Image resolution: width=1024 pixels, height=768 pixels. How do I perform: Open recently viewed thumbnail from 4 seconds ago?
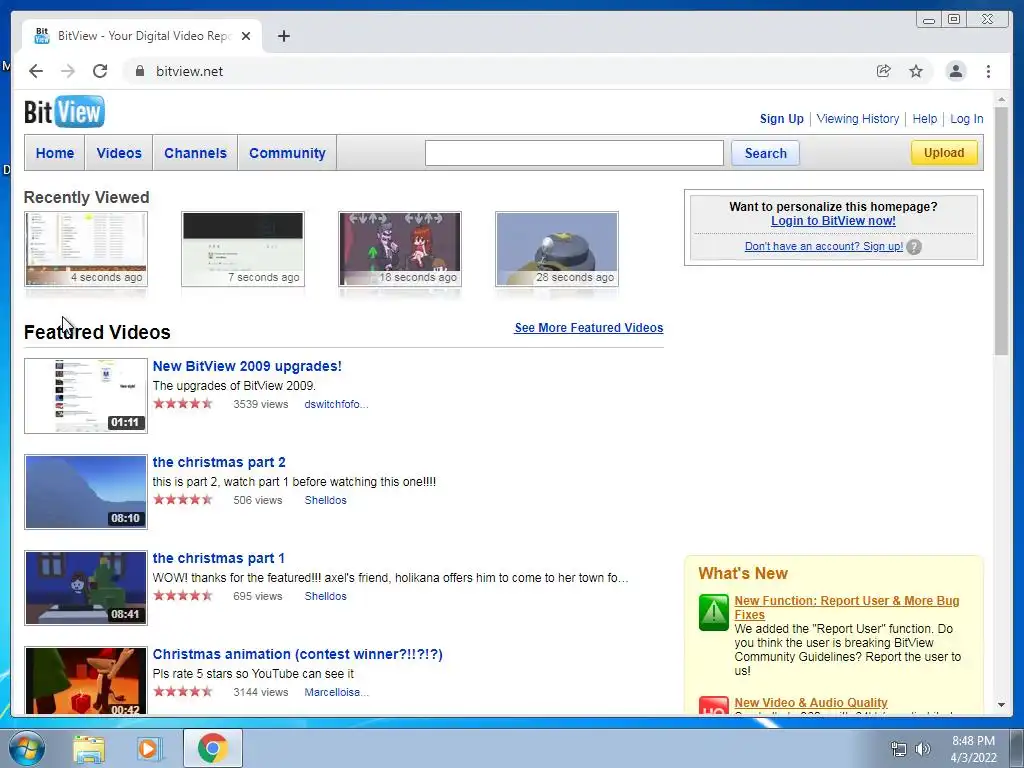pyautogui.click(x=86, y=249)
